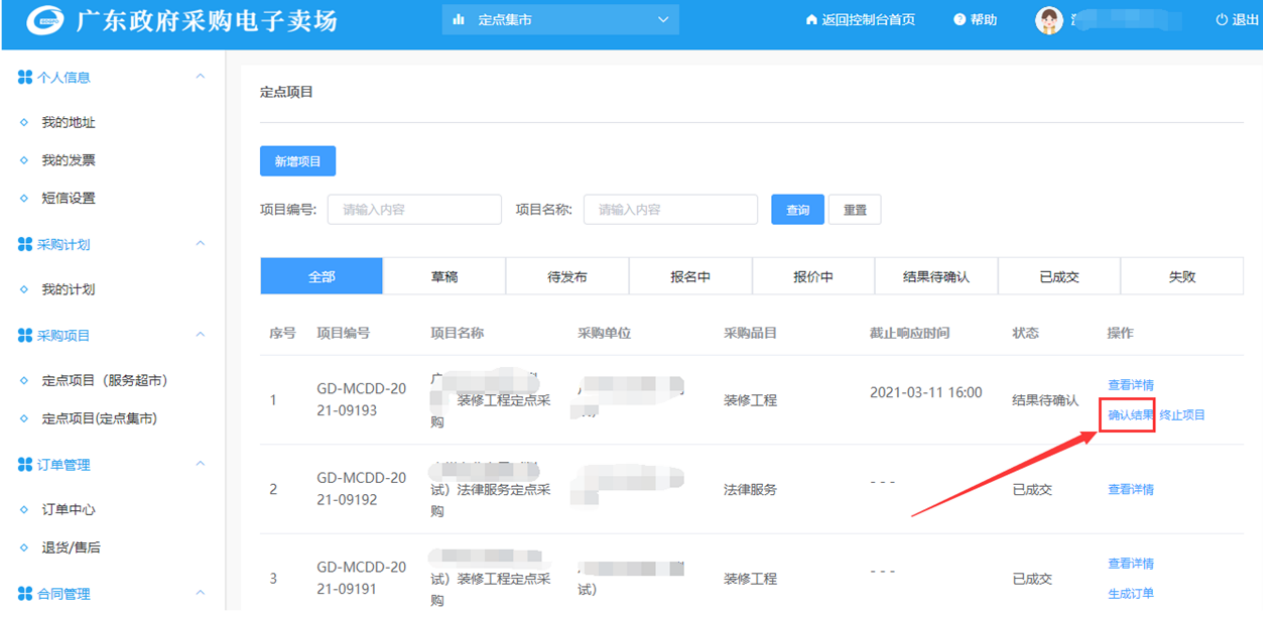Collapse the 采购项目 sidebar section
This screenshot has width=1263, height=621.
click(x=200, y=335)
